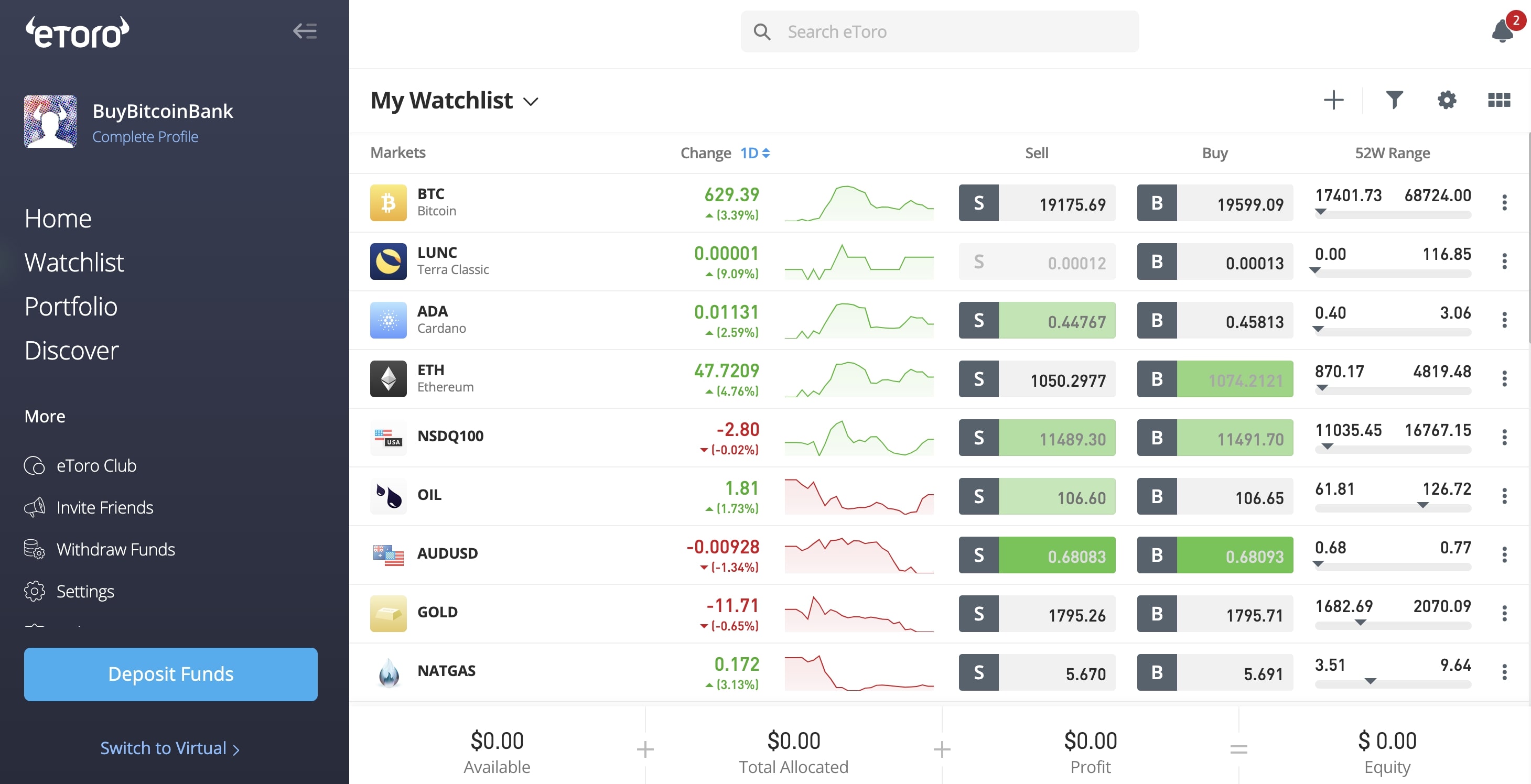This screenshot has height=784, width=1531.
Task: Open Watchlist in sidebar
Action: (74, 263)
